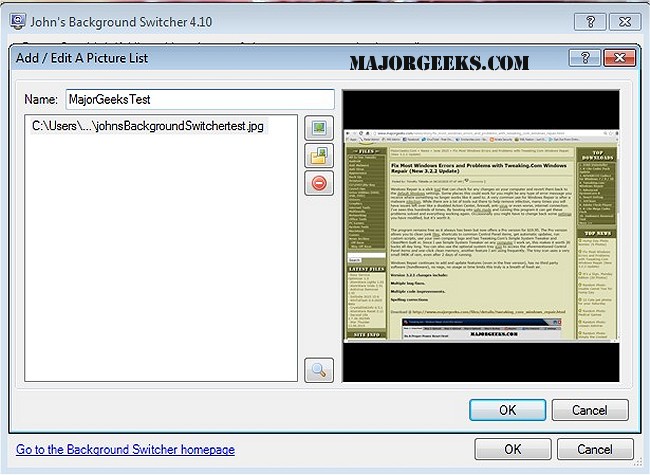Close the Add / Edit A Picture List dialog
The image size is (650, 475).
tap(619, 58)
